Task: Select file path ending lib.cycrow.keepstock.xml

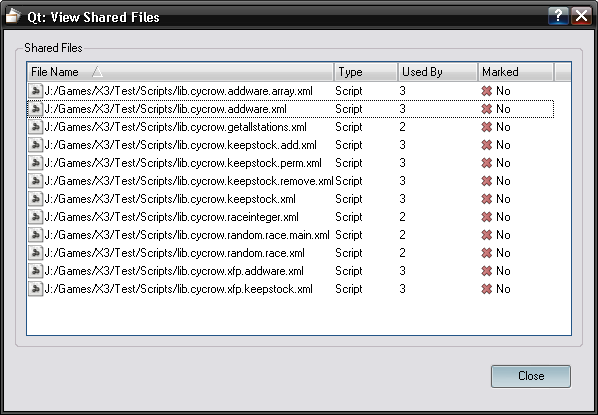Action: (x=170, y=199)
